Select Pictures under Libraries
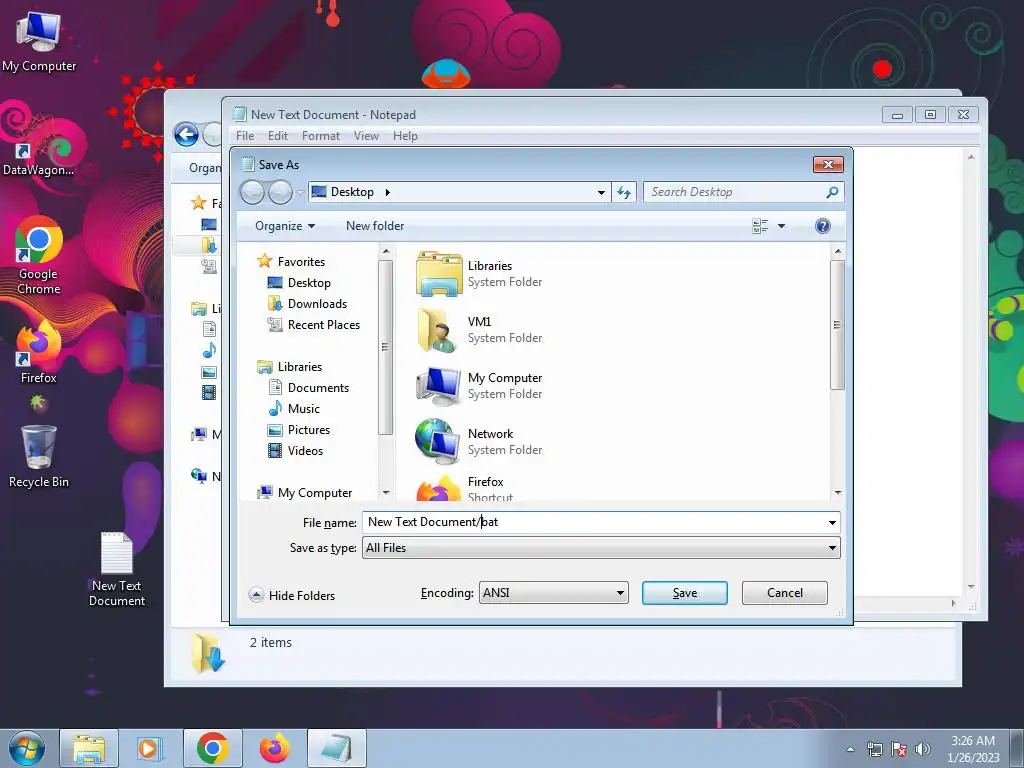Image resolution: width=1024 pixels, height=768 pixels. [x=299, y=430]
